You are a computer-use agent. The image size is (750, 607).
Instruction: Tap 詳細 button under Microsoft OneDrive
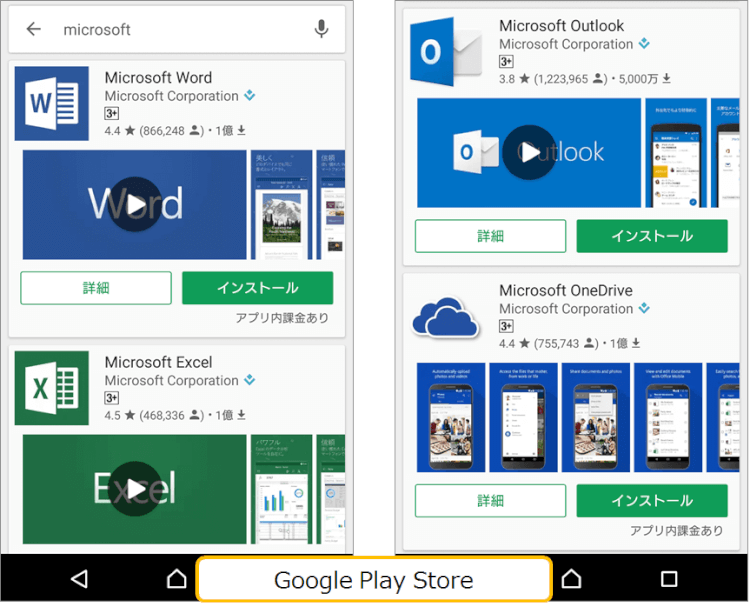[x=490, y=500]
